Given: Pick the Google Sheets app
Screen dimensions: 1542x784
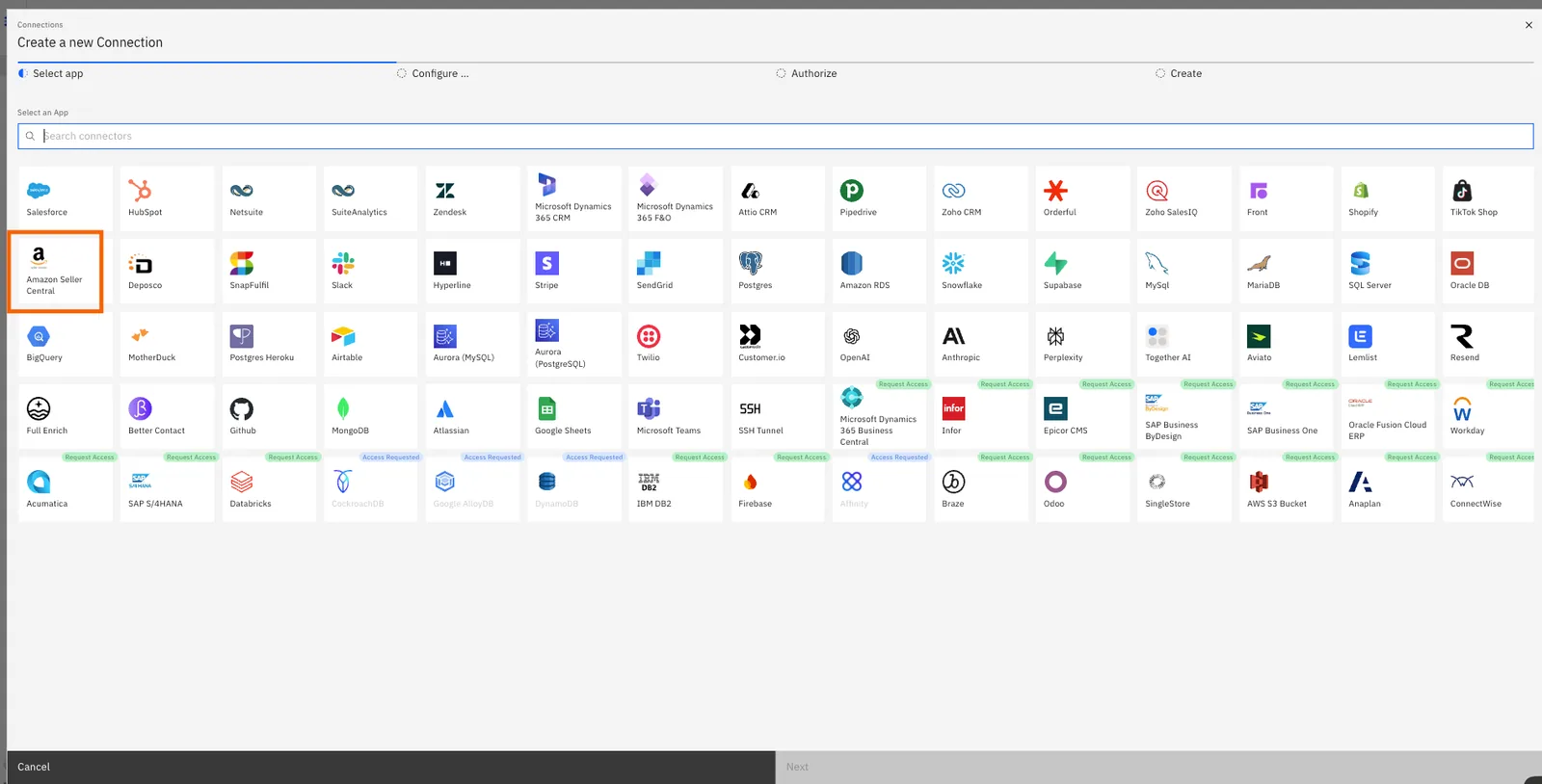Looking at the screenshot, I should pos(573,417).
